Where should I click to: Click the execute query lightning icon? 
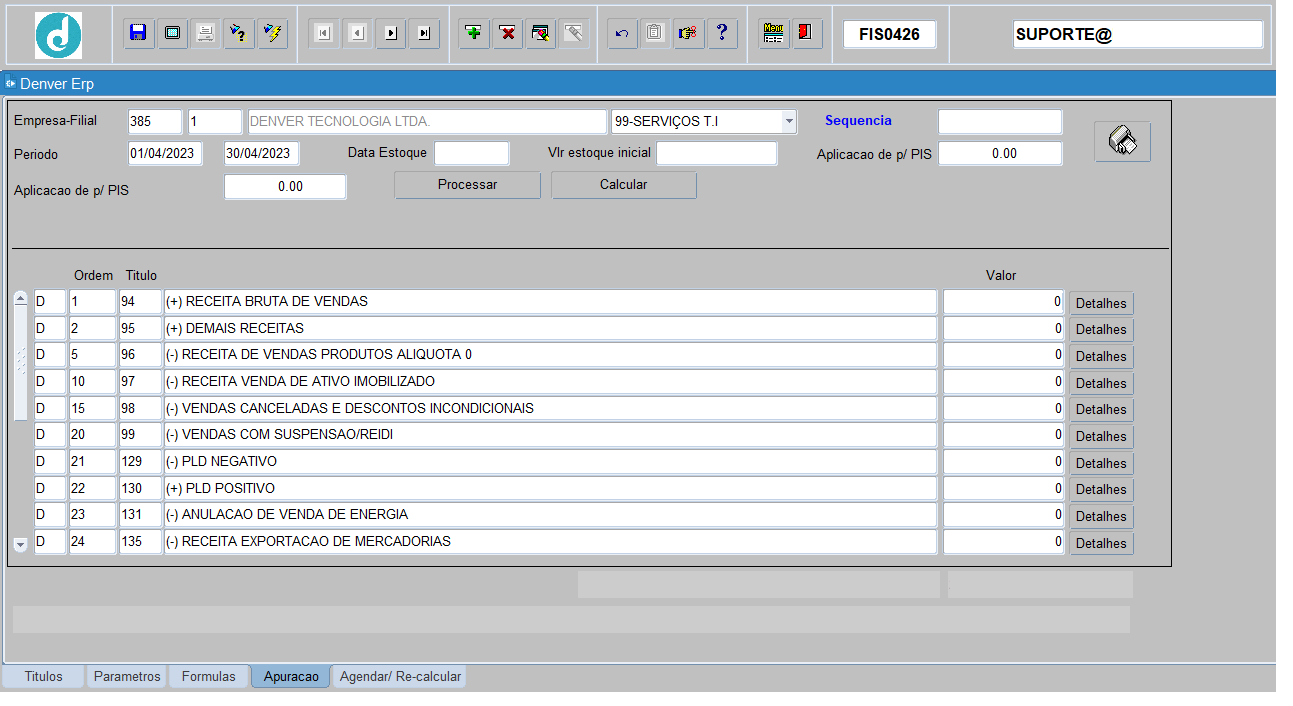point(271,33)
